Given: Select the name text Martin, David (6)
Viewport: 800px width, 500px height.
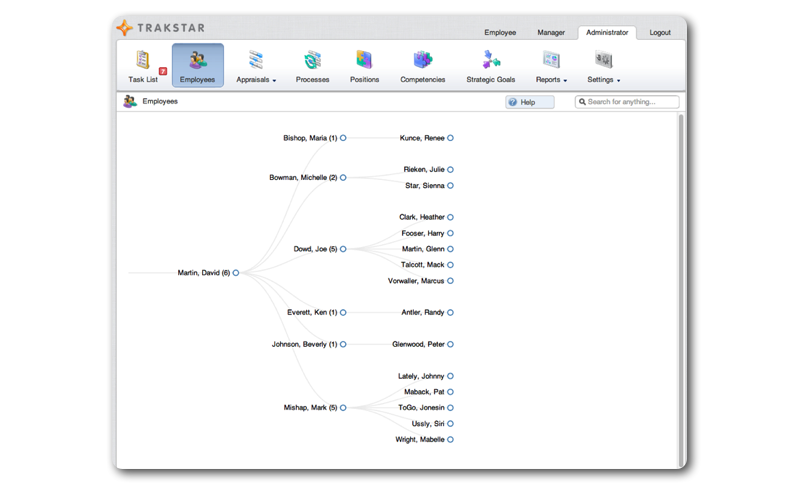Looking at the screenshot, I should 204,273.
